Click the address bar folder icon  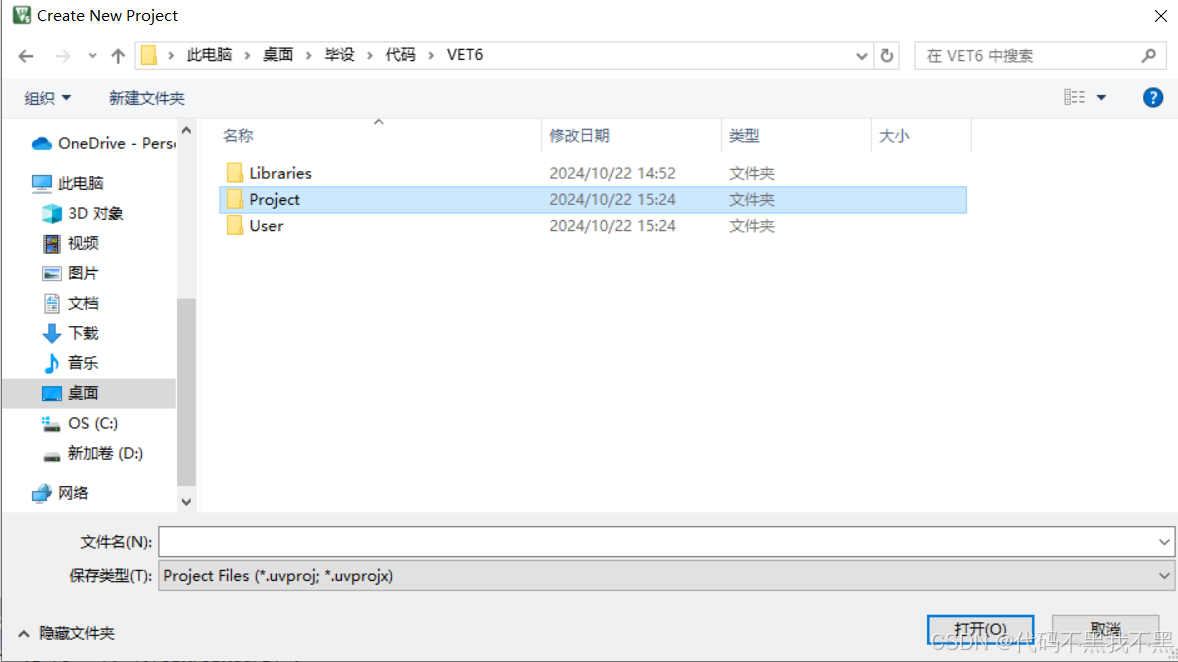(x=149, y=55)
